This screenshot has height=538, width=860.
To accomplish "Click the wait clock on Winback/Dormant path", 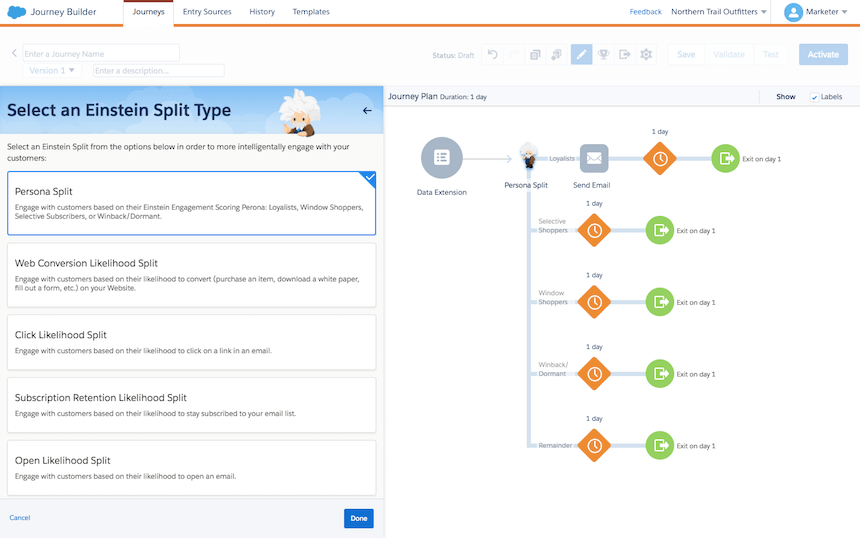I will click(x=594, y=374).
